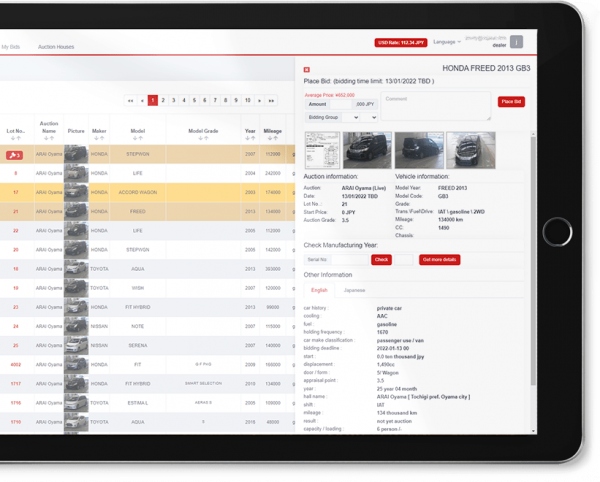Click the TOYOTA WISH row picture

pos(76,288)
